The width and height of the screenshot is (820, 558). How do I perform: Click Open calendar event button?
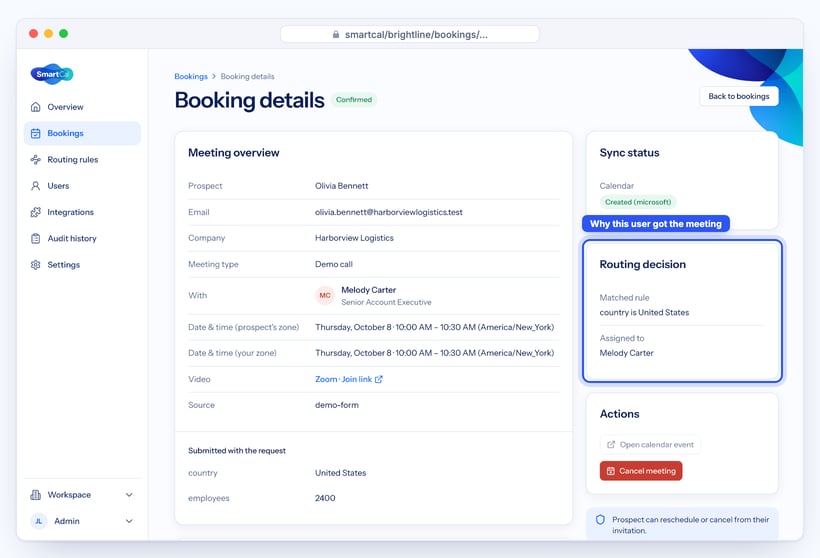pos(650,445)
